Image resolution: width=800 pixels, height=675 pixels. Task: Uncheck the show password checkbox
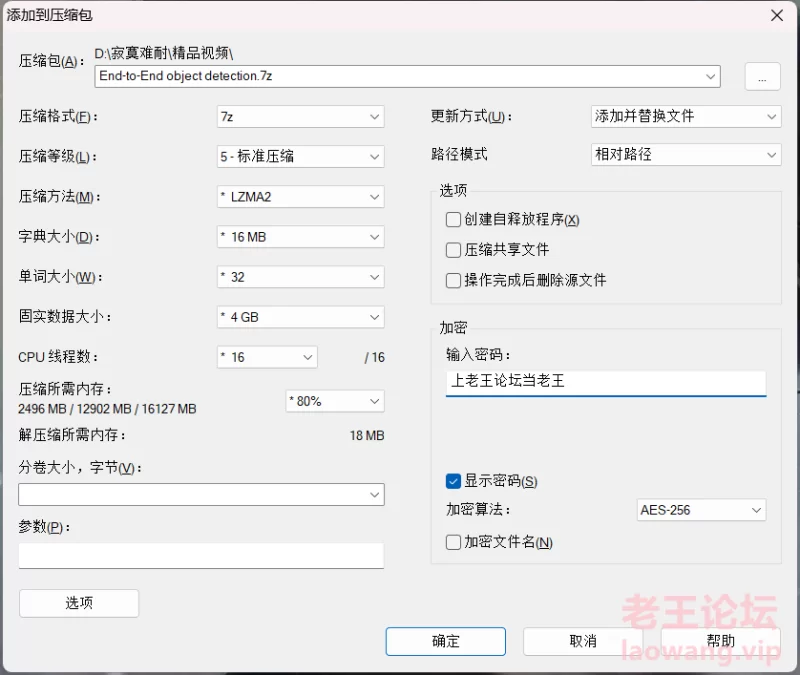coord(453,481)
